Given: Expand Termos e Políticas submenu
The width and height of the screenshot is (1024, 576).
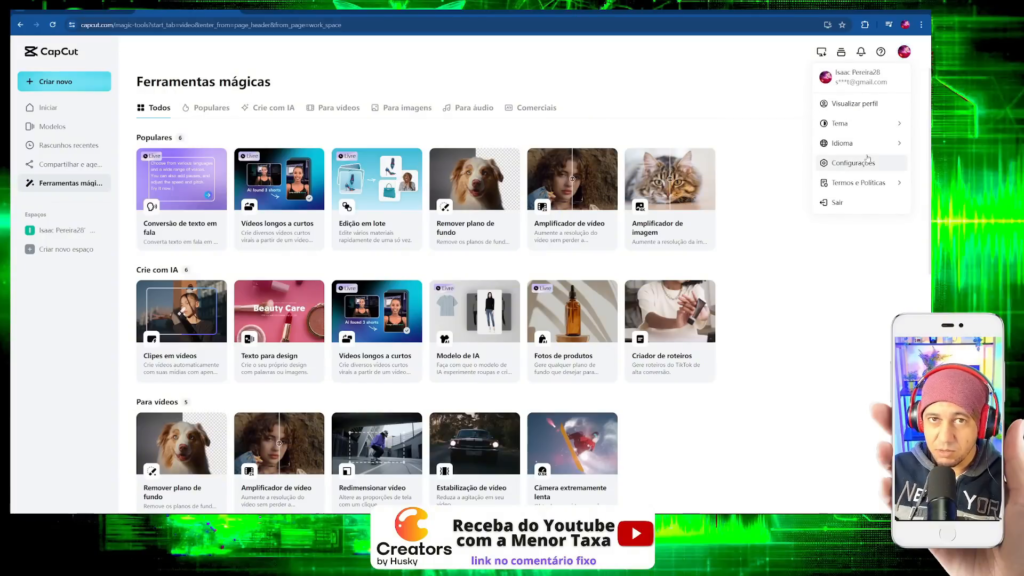Looking at the screenshot, I should [860, 183].
